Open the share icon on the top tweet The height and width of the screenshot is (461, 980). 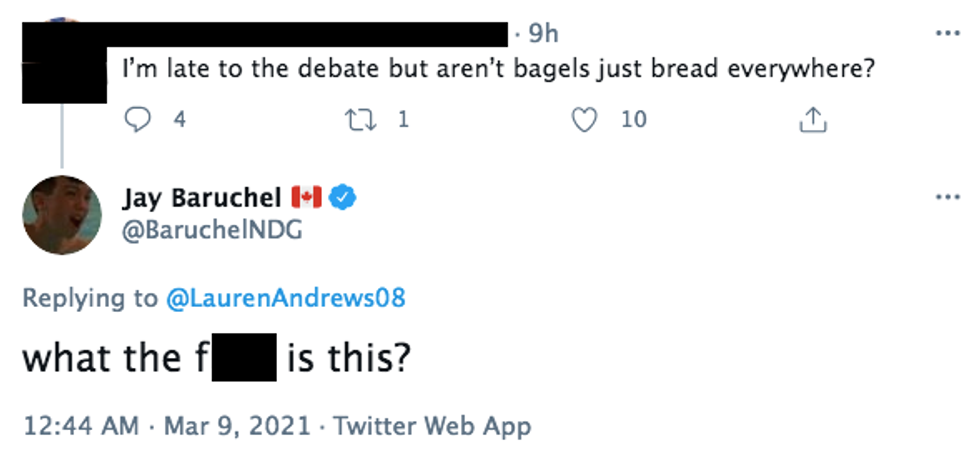pyautogui.click(x=813, y=120)
